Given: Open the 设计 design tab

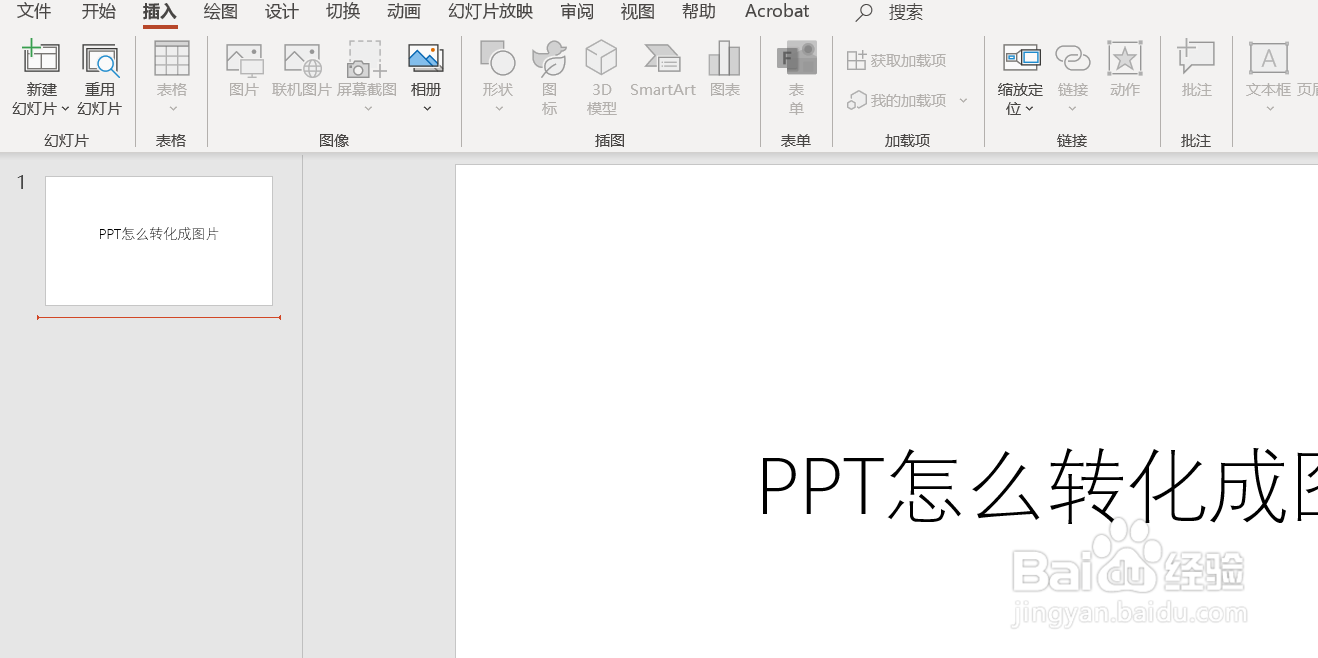Looking at the screenshot, I should (x=281, y=12).
